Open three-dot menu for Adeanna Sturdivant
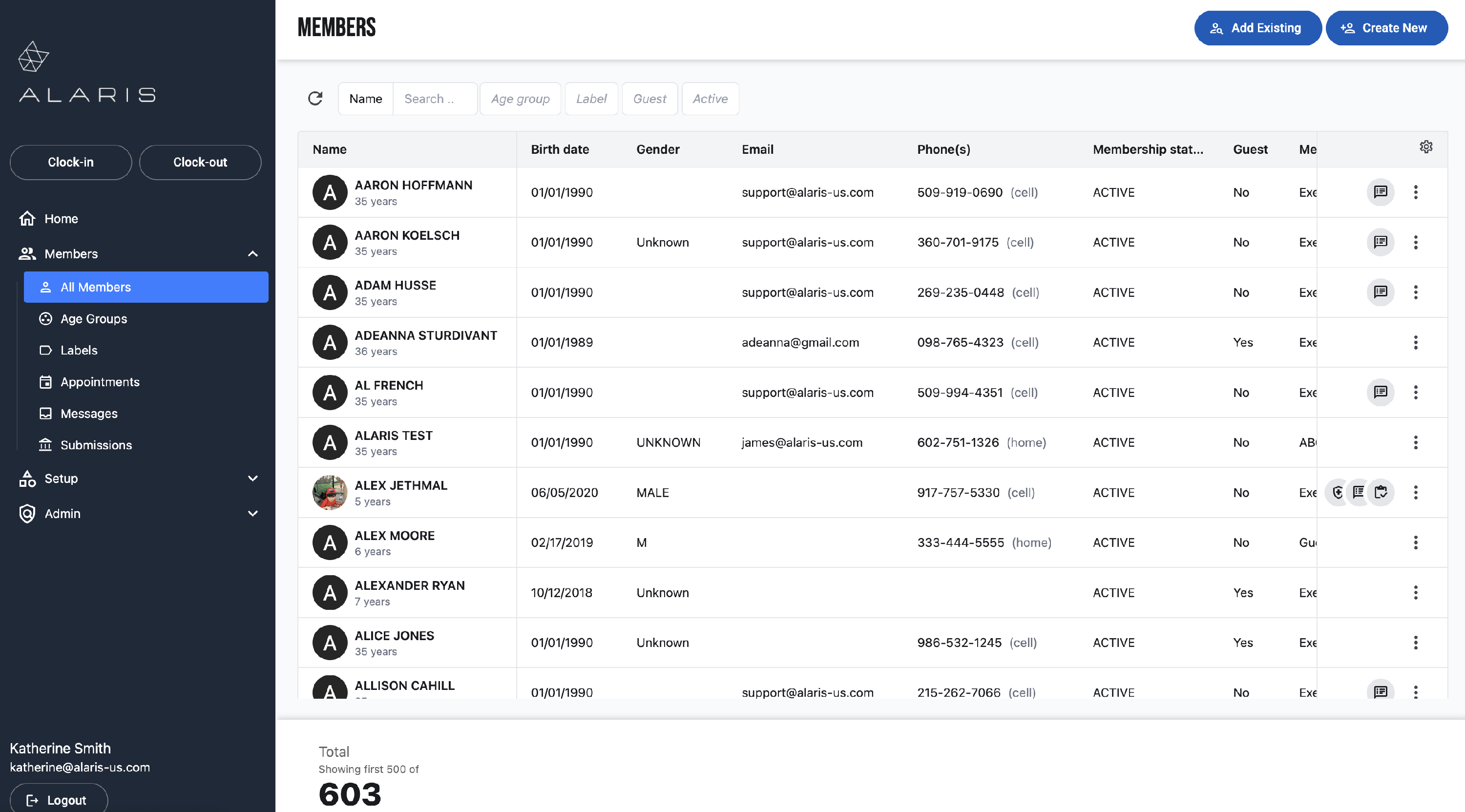 click(1416, 342)
